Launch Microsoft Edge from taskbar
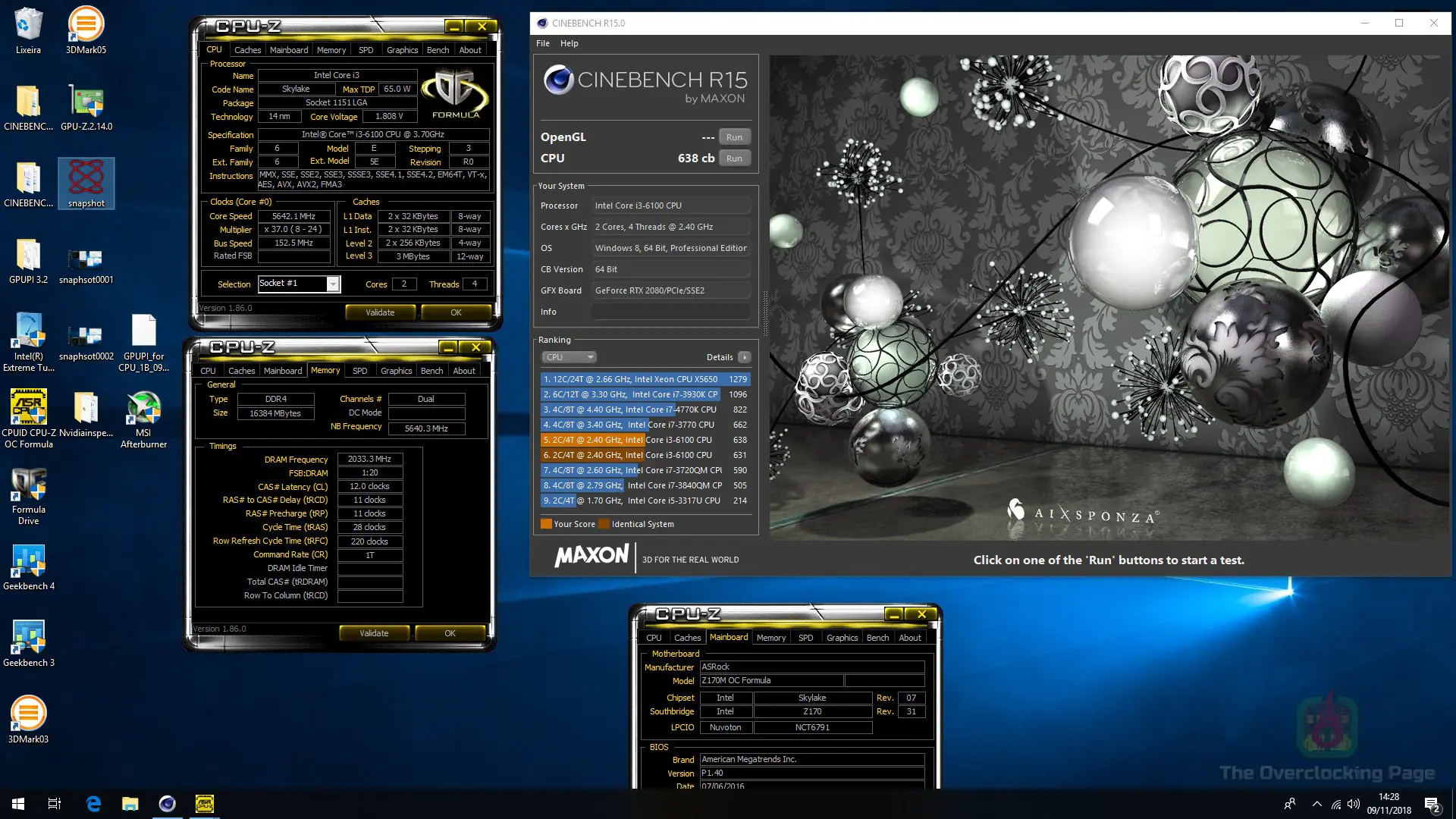This screenshot has height=819, width=1456. [x=93, y=804]
